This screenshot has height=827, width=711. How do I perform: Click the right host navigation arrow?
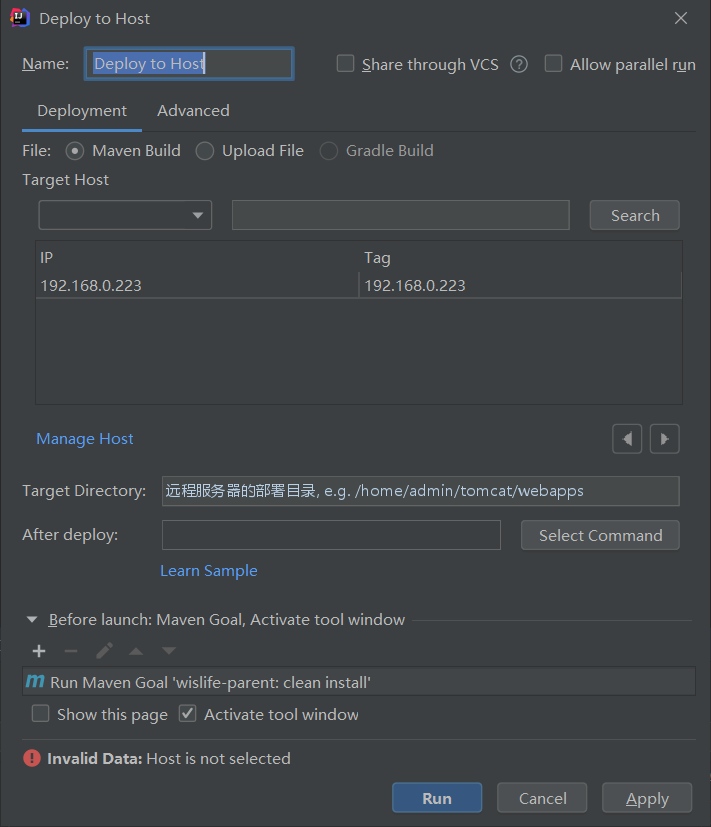pos(664,438)
